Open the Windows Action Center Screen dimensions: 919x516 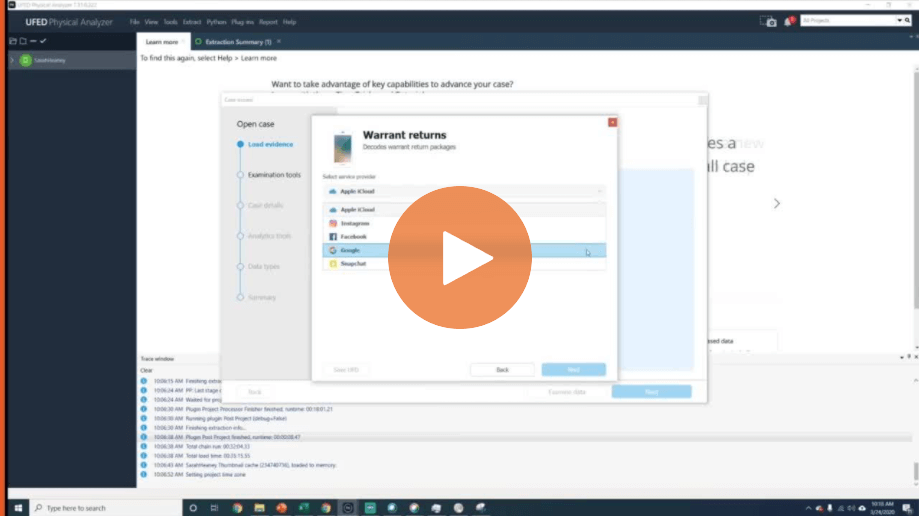point(907,508)
